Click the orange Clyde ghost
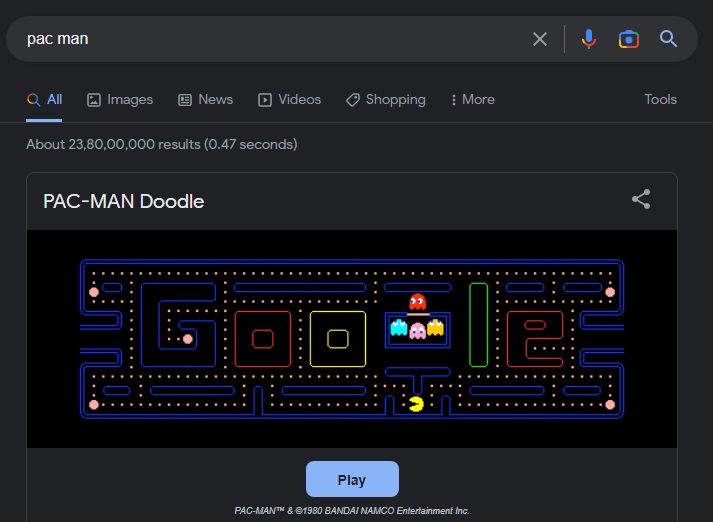 [x=435, y=327]
